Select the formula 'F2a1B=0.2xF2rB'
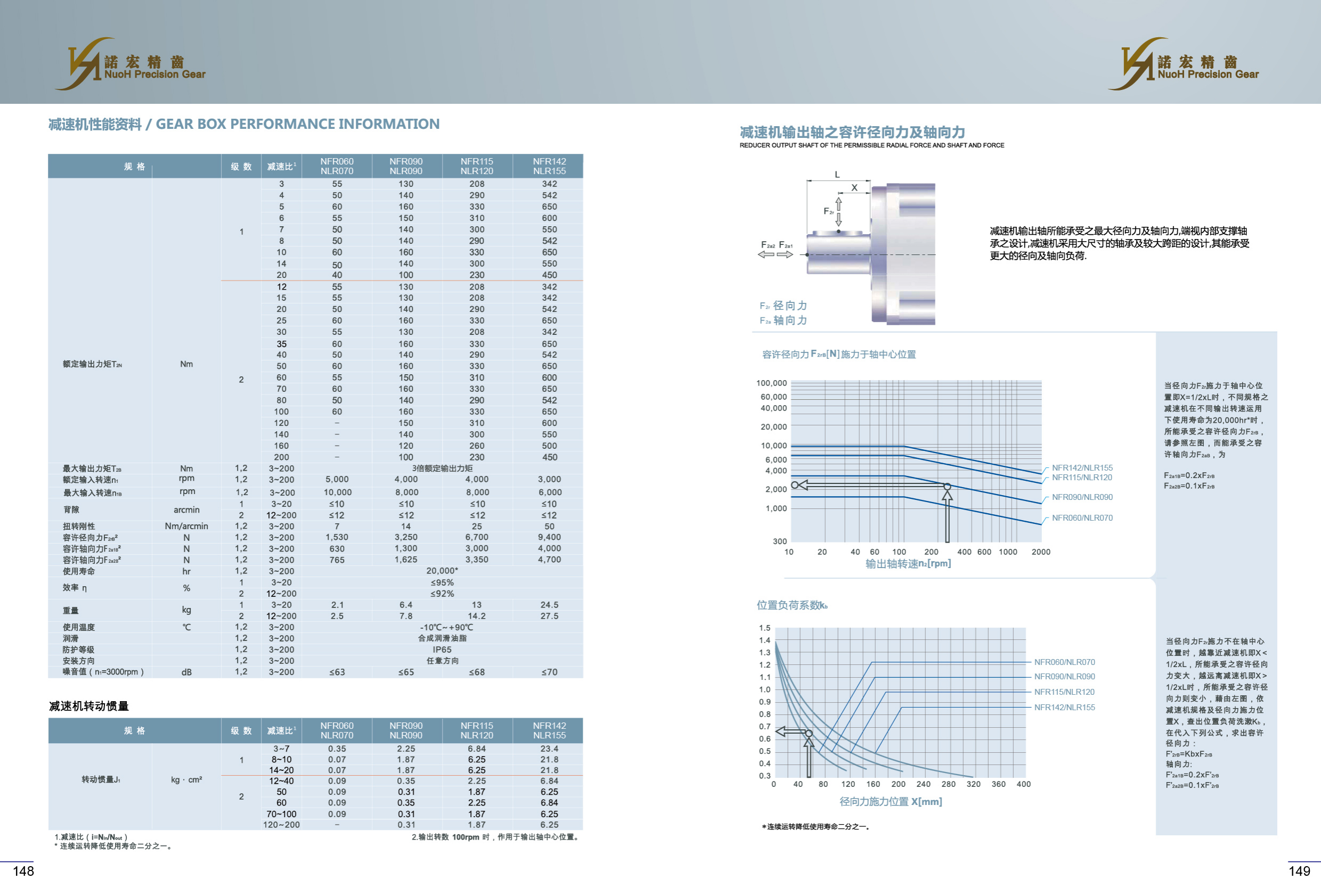Viewport: 1321px width, 896px height. tap(1189, 475)
